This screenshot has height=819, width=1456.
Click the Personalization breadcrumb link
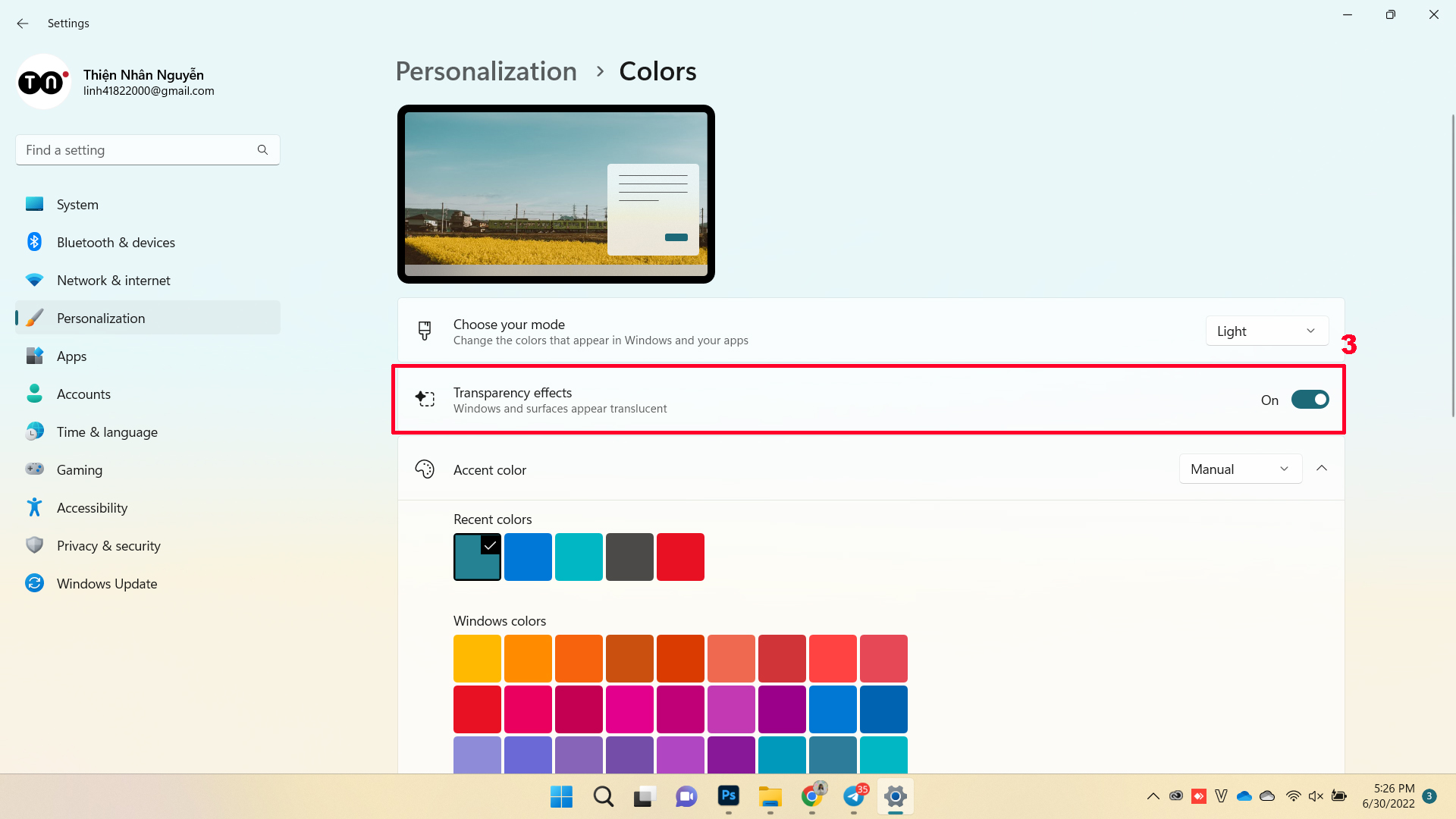click(486, 71)
